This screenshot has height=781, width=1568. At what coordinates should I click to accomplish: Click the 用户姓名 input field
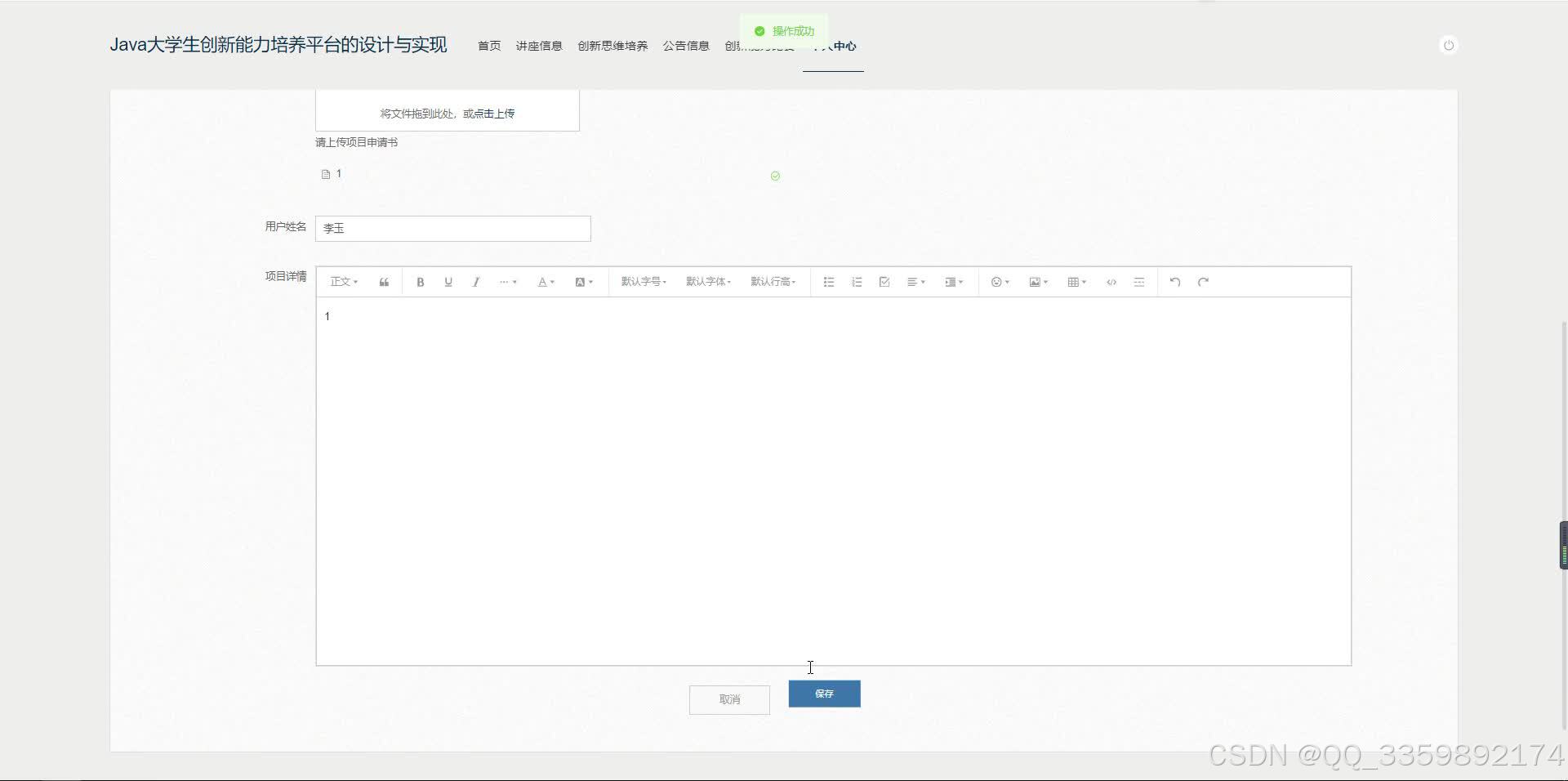tap(453, 229)
